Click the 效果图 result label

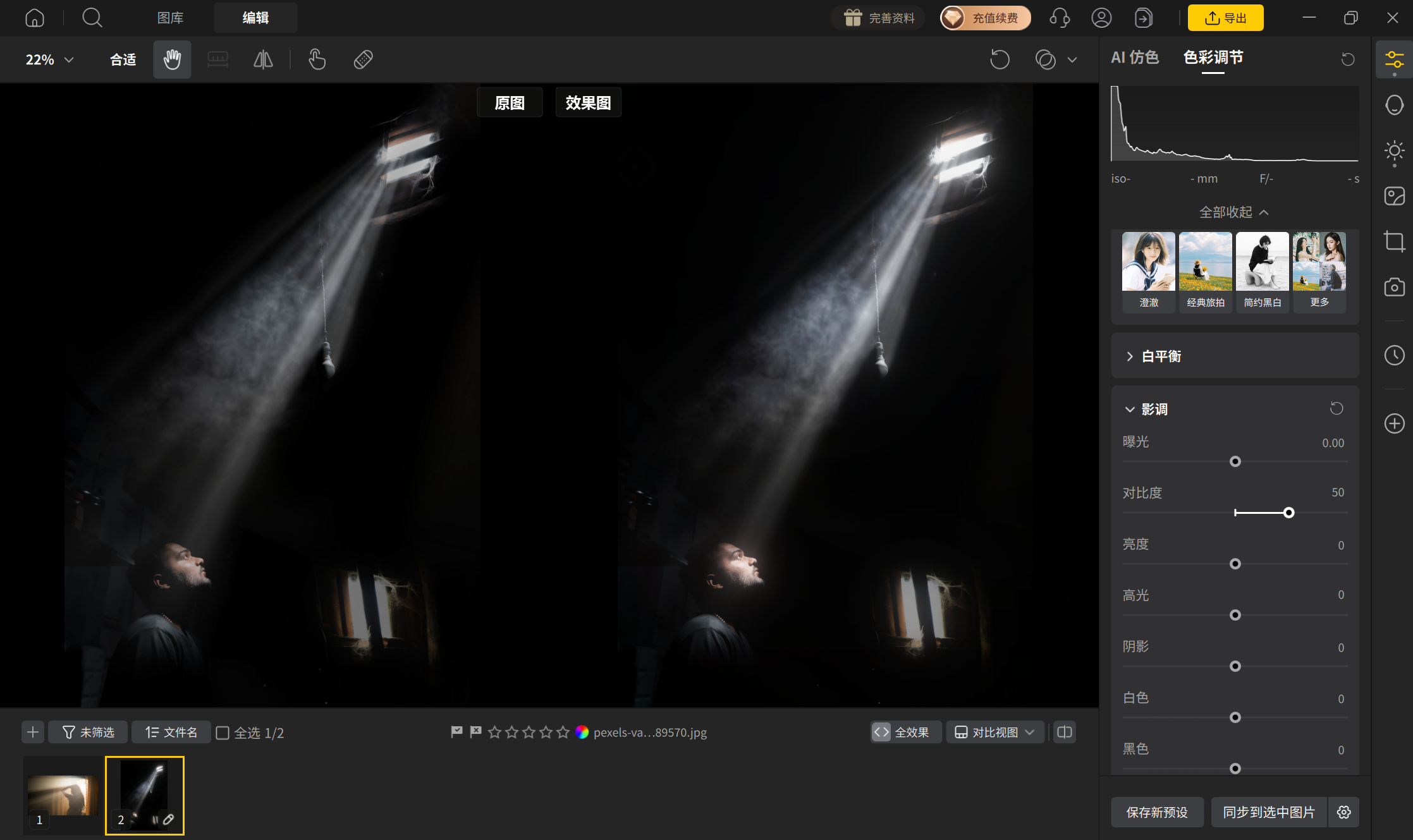coord(588,102)
